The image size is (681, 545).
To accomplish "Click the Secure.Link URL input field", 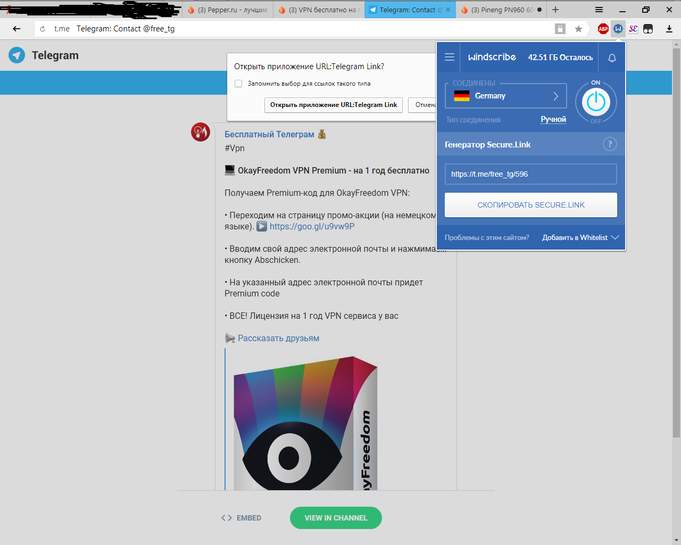I will tap(531, 174).
